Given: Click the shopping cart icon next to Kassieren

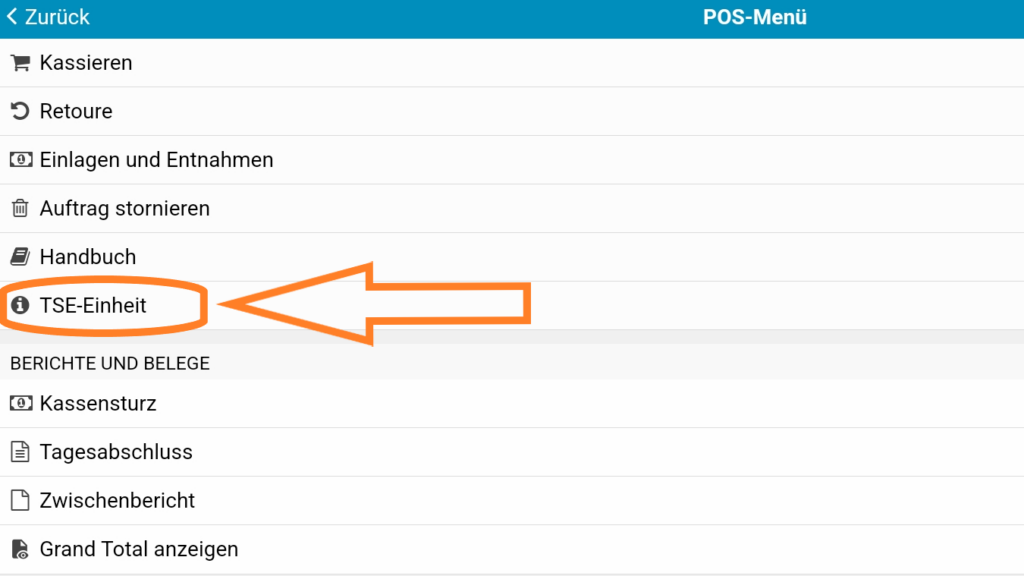Looking at the screenshot, I should coord(20,63).
